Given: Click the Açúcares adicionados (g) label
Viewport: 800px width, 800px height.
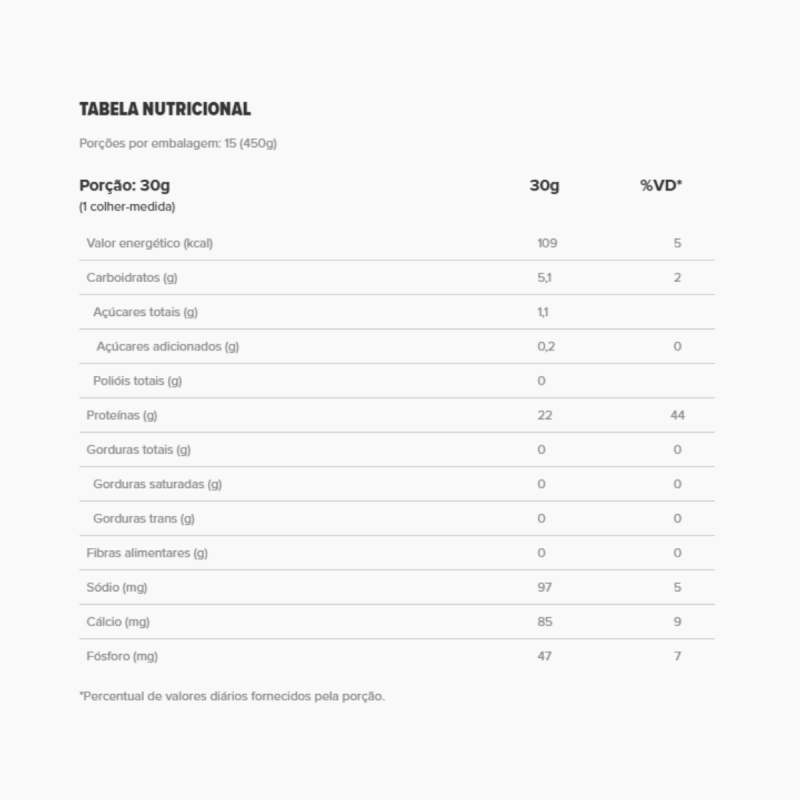Looking at the screenshot, I should pyautogui.click(x=167, y=346).
